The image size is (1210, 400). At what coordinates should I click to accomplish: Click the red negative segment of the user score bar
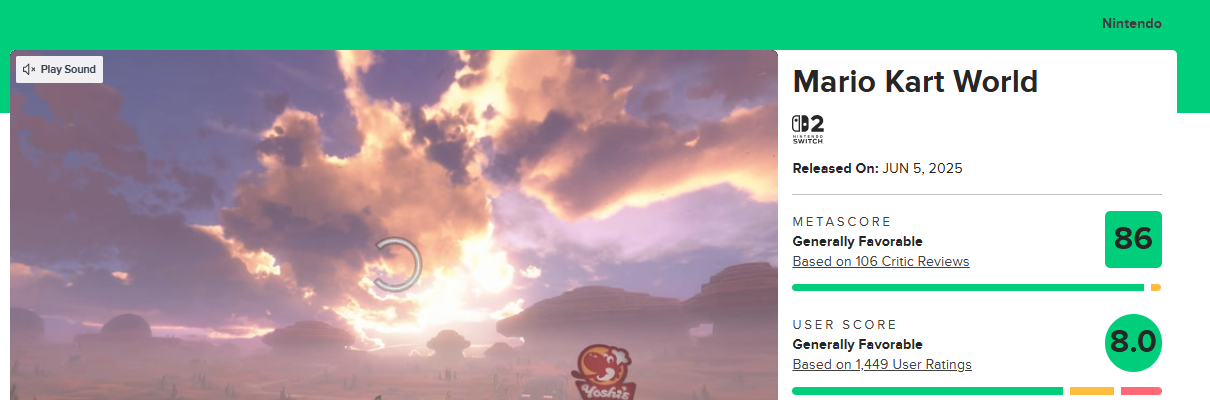coord(1141,391)
